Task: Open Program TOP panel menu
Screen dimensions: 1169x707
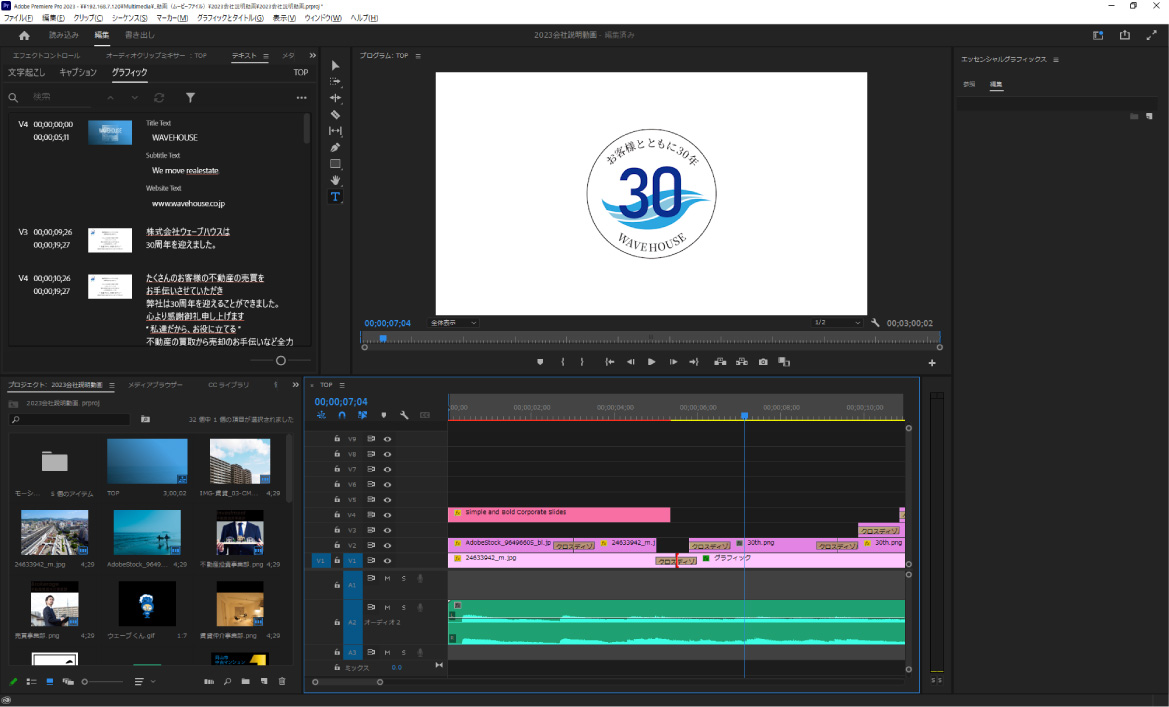Action: click(x=418, y=56)
